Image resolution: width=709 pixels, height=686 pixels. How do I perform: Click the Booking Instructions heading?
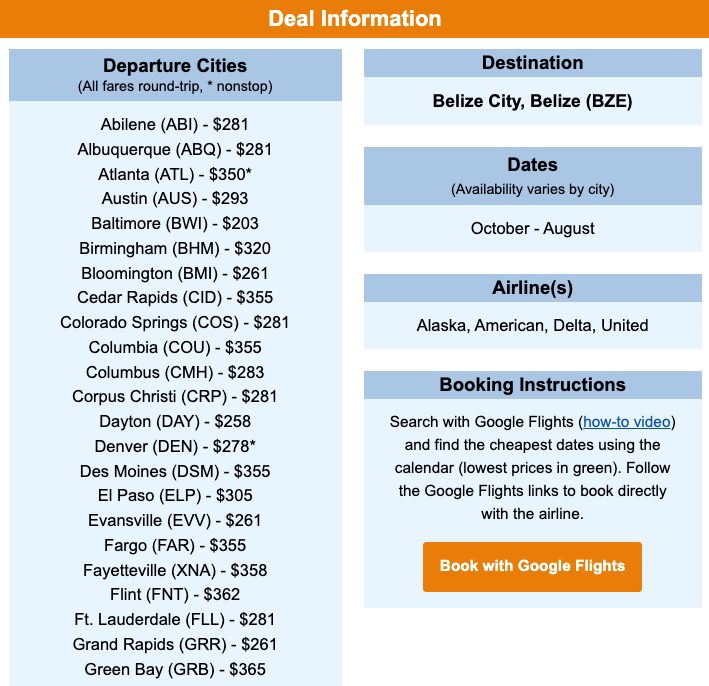(532, 385)
